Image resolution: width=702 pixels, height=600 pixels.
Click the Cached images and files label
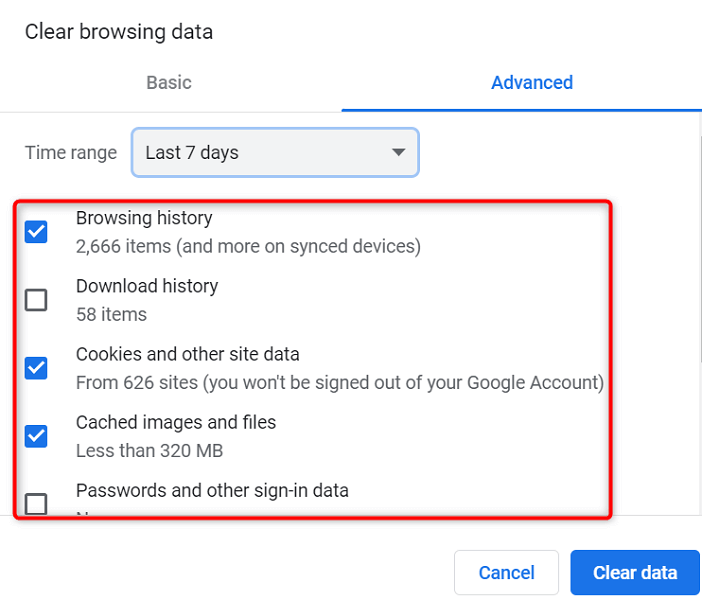[176, 422]
